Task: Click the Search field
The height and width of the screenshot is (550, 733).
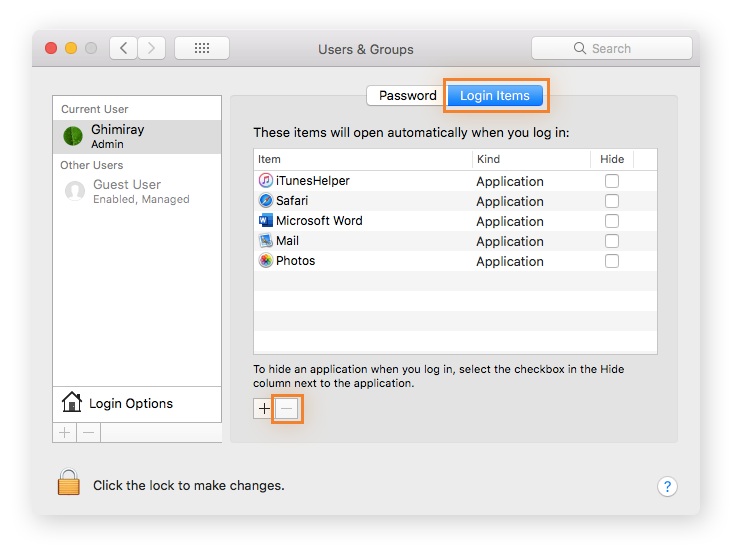Action: point(611,48)
